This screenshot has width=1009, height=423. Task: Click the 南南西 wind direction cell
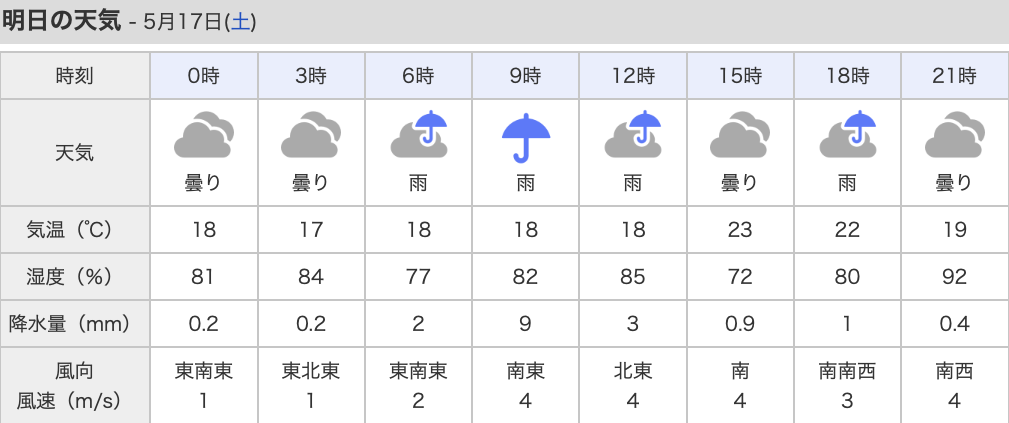click(847, 371)
